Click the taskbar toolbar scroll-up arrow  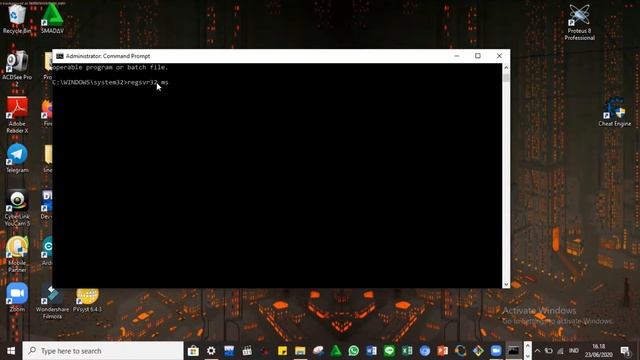coord(527,346)
